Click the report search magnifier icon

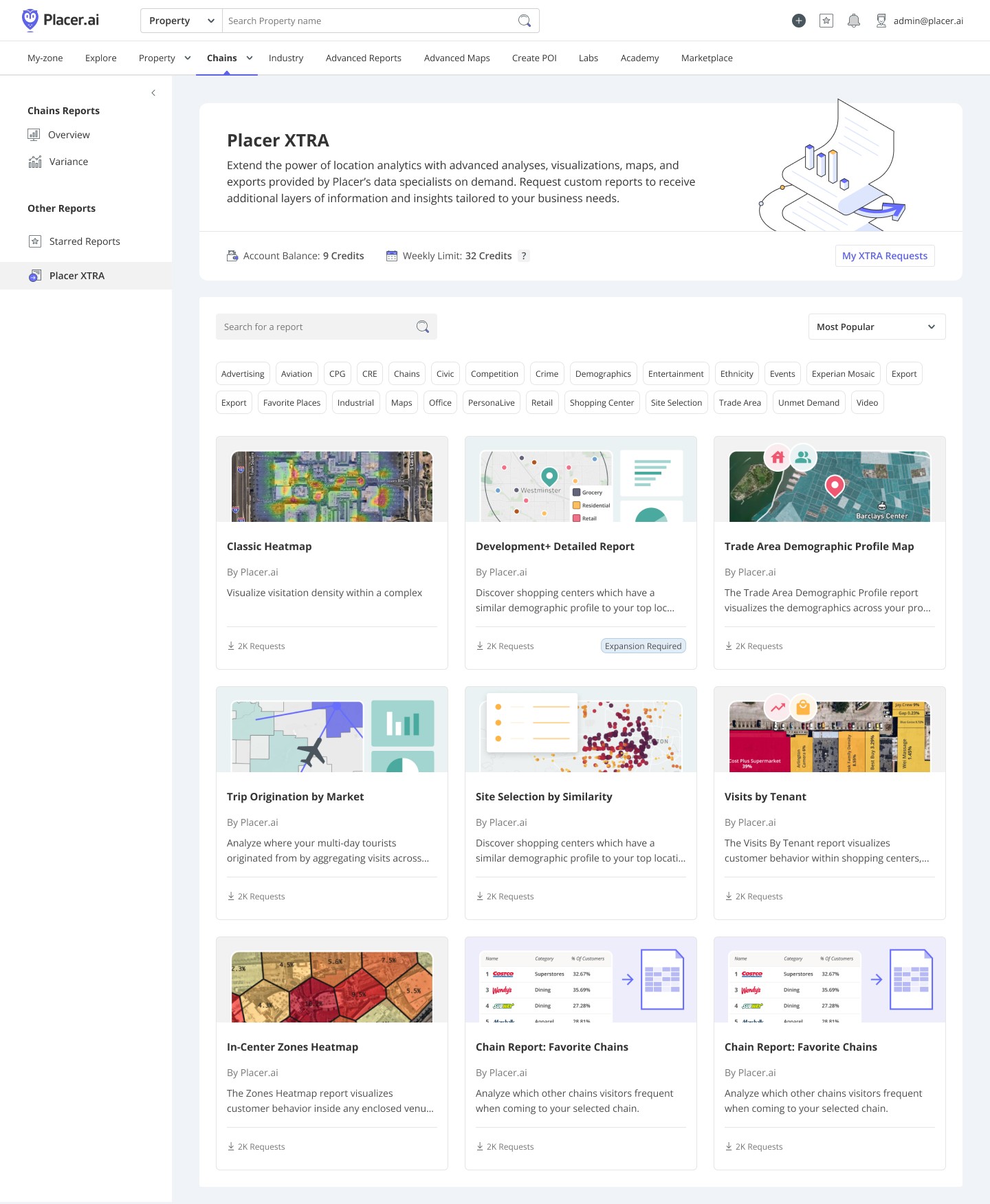point(423,327)
